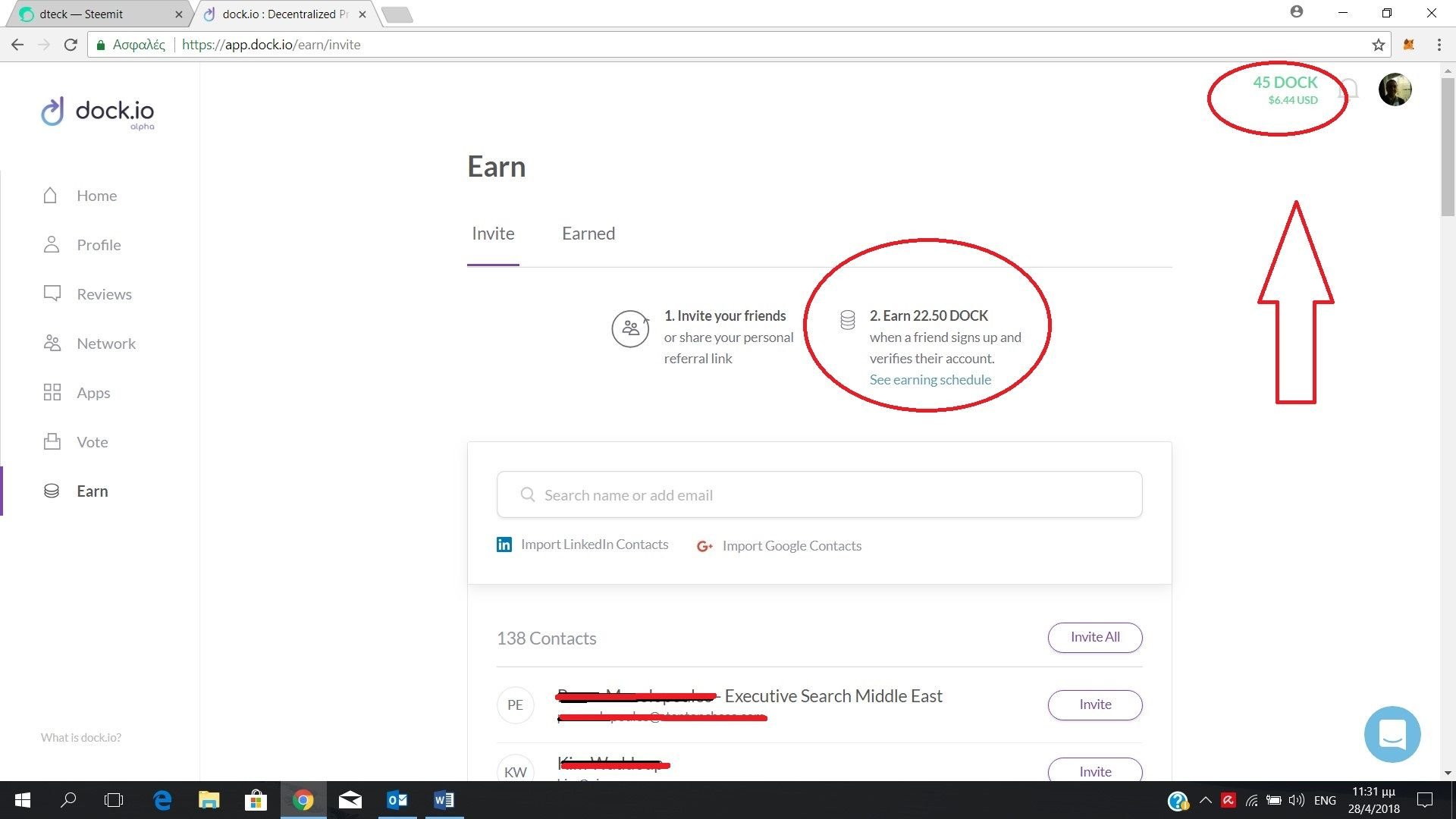Click the Google Plus import icon
Screen dimensions: 1456x819
[x=704, y=546]
